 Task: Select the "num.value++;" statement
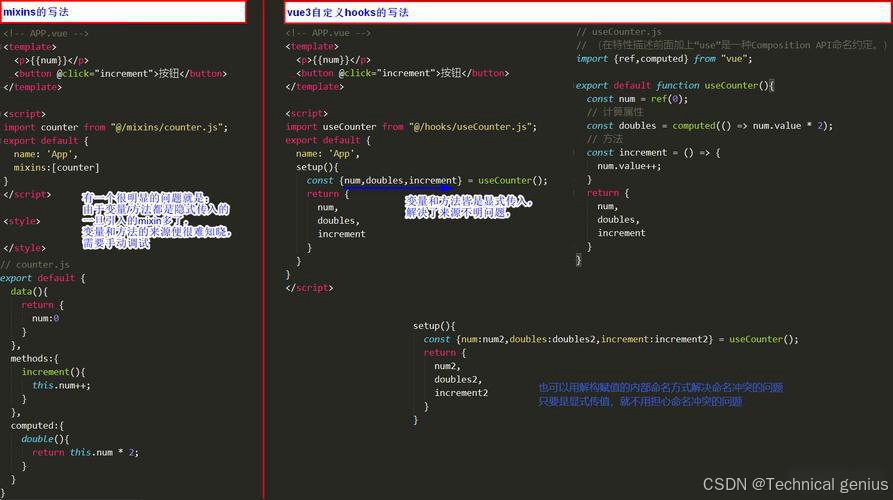pyautogui.click(x=629, y=166)
